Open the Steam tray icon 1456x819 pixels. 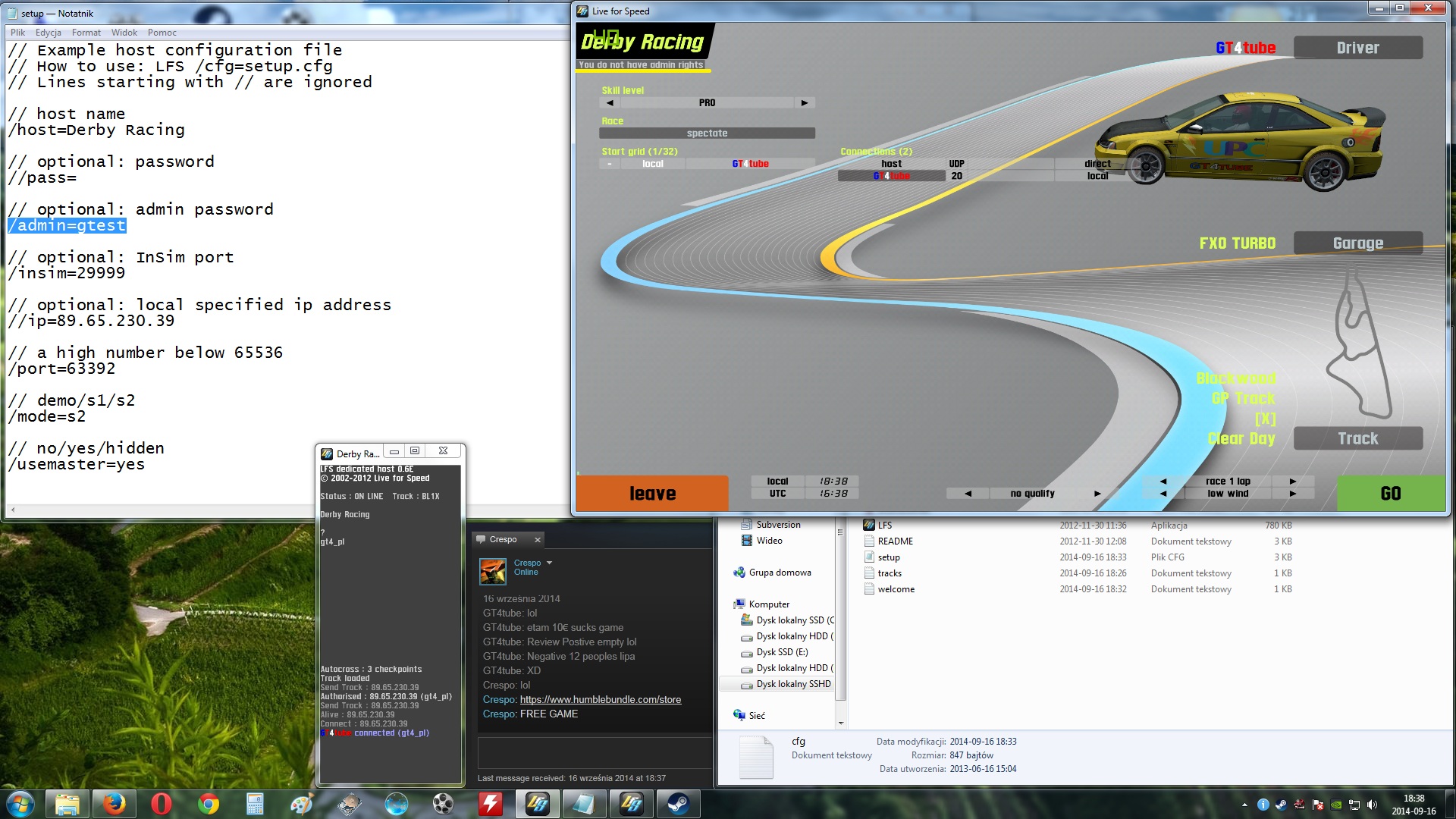coord(1281,805)
